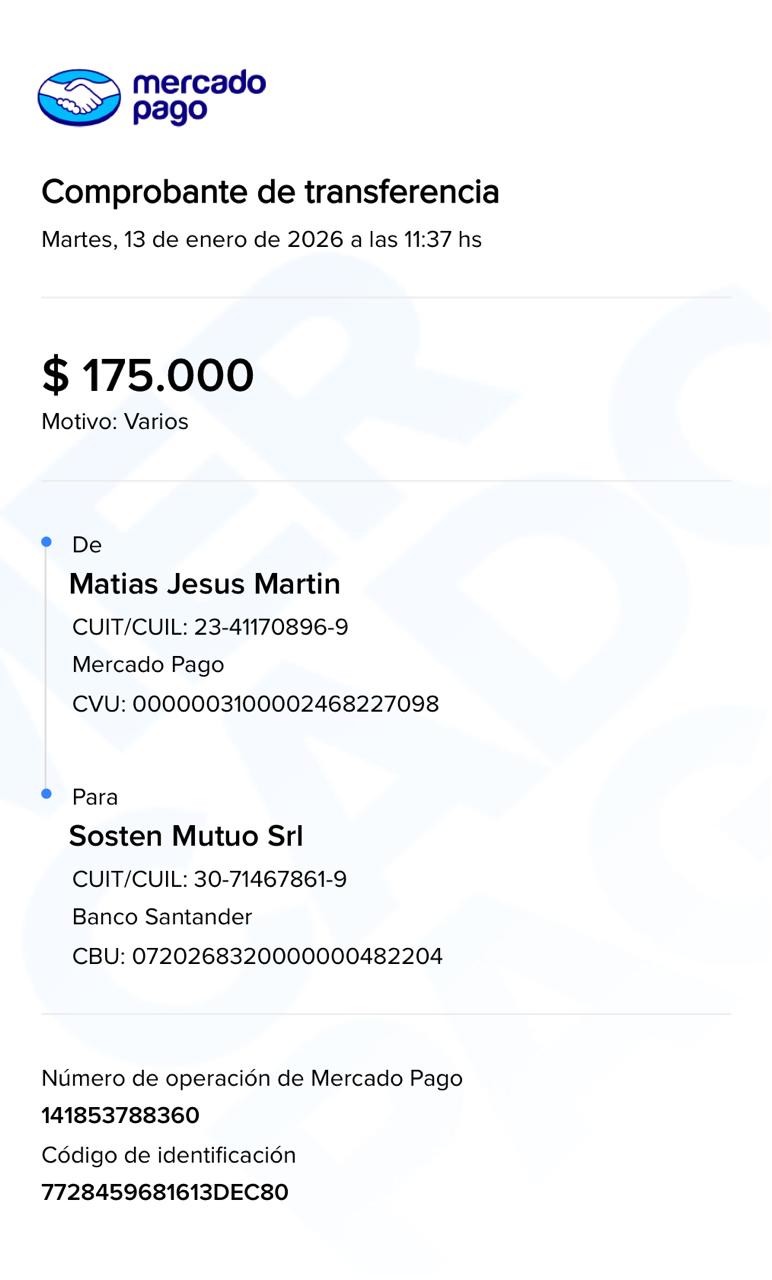Image resolution: width=772 pixels, height=1280 pixels.
Task: Select operation number 141853788360
Action: tap(120, 1115)
